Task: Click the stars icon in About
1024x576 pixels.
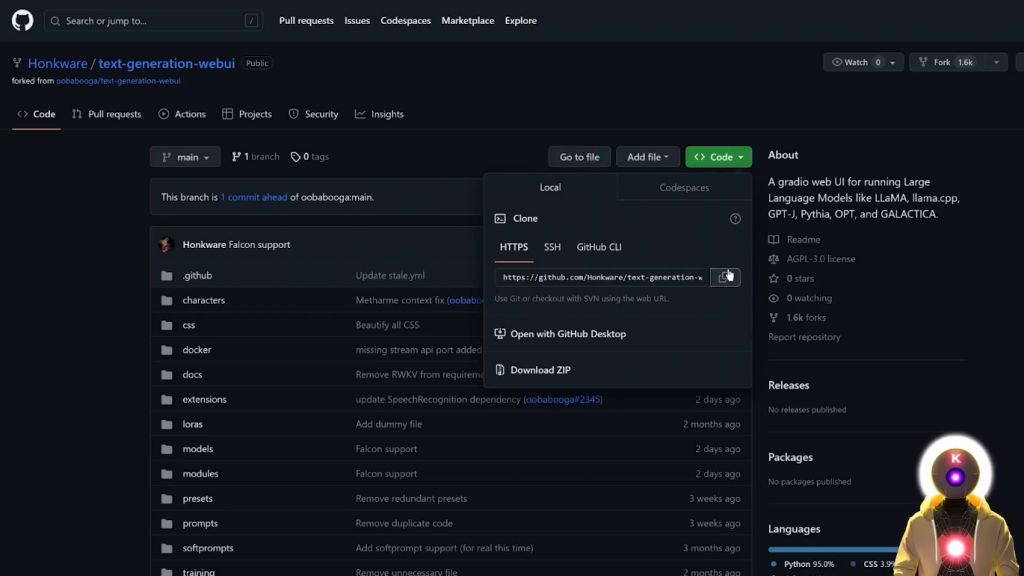Action: pos(773,278)
